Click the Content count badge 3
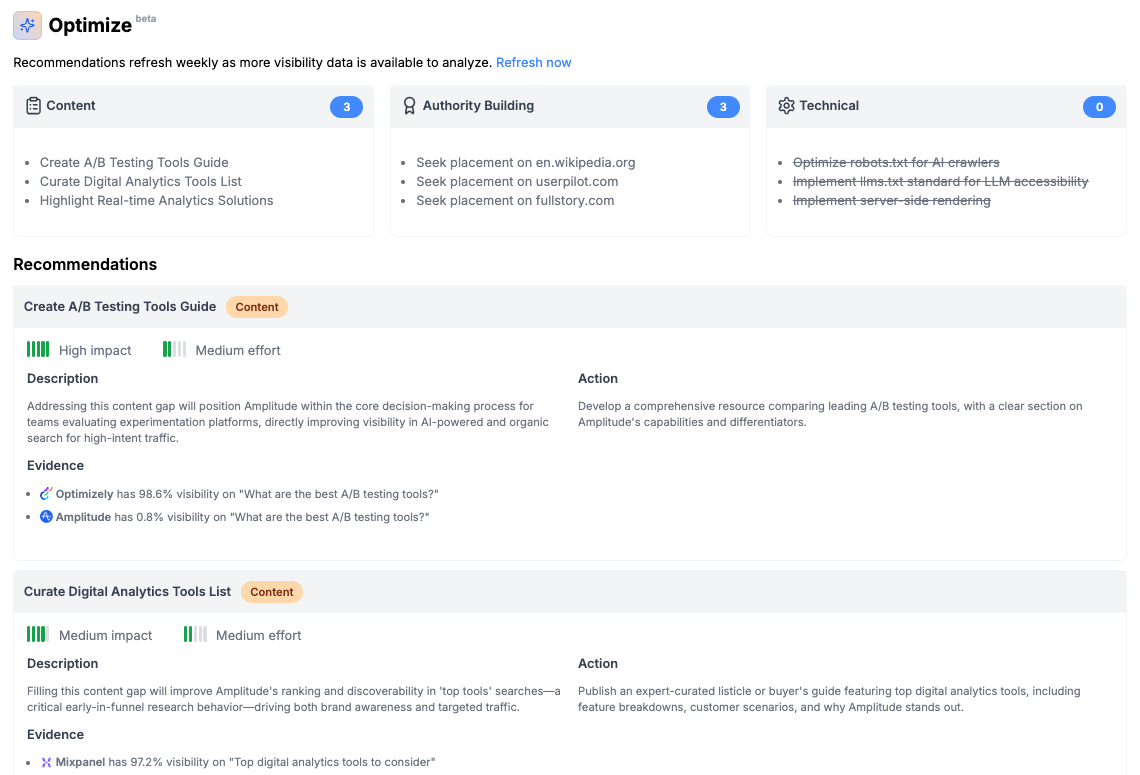 click(346, 107)
